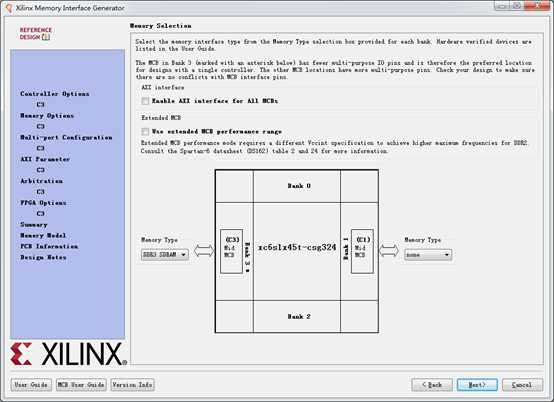Screen dimensions: 554x402
Task: Click the Memory Selection heading
Action: pyautogui.click(x=161, y=26)
